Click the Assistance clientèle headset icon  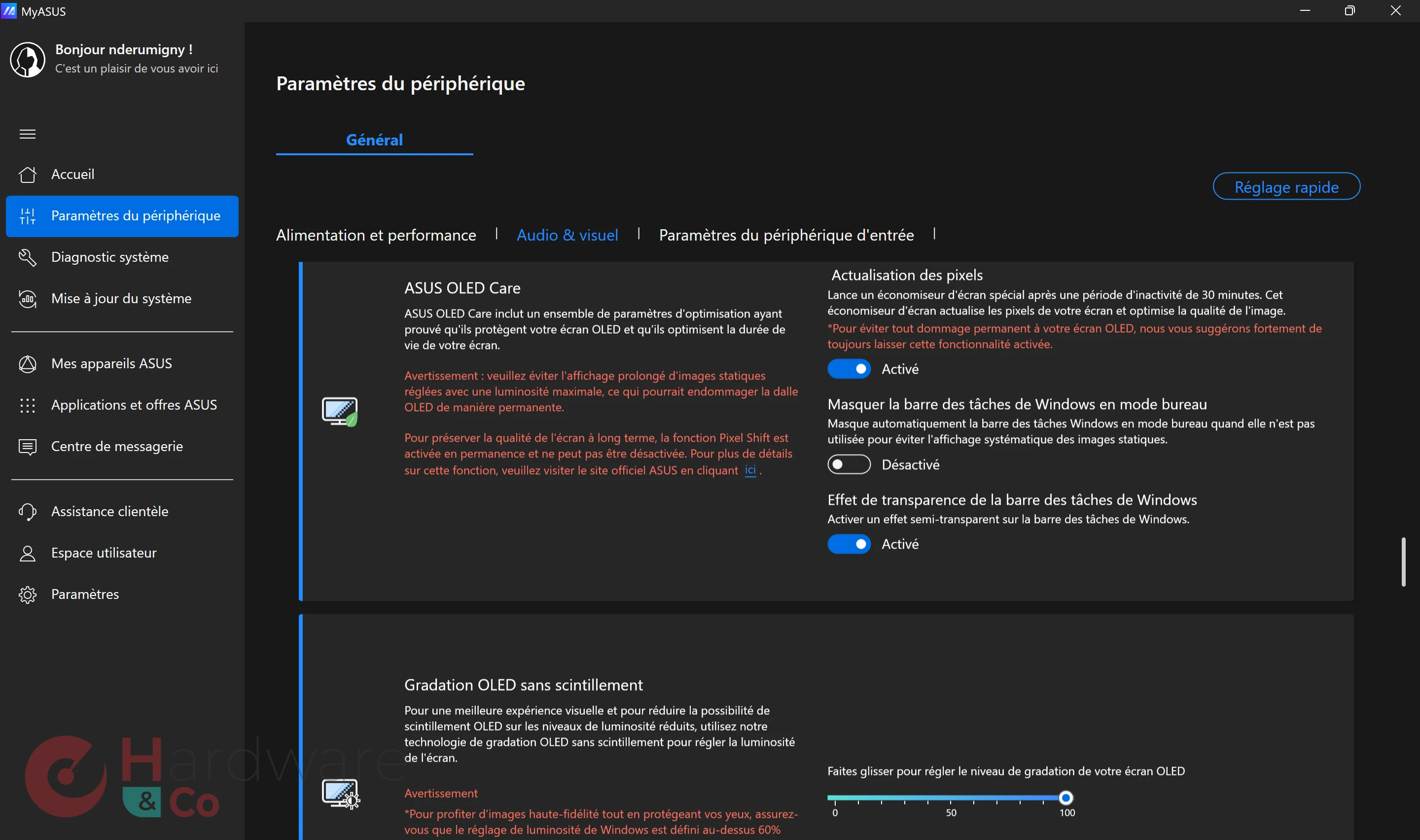[27, 511]
